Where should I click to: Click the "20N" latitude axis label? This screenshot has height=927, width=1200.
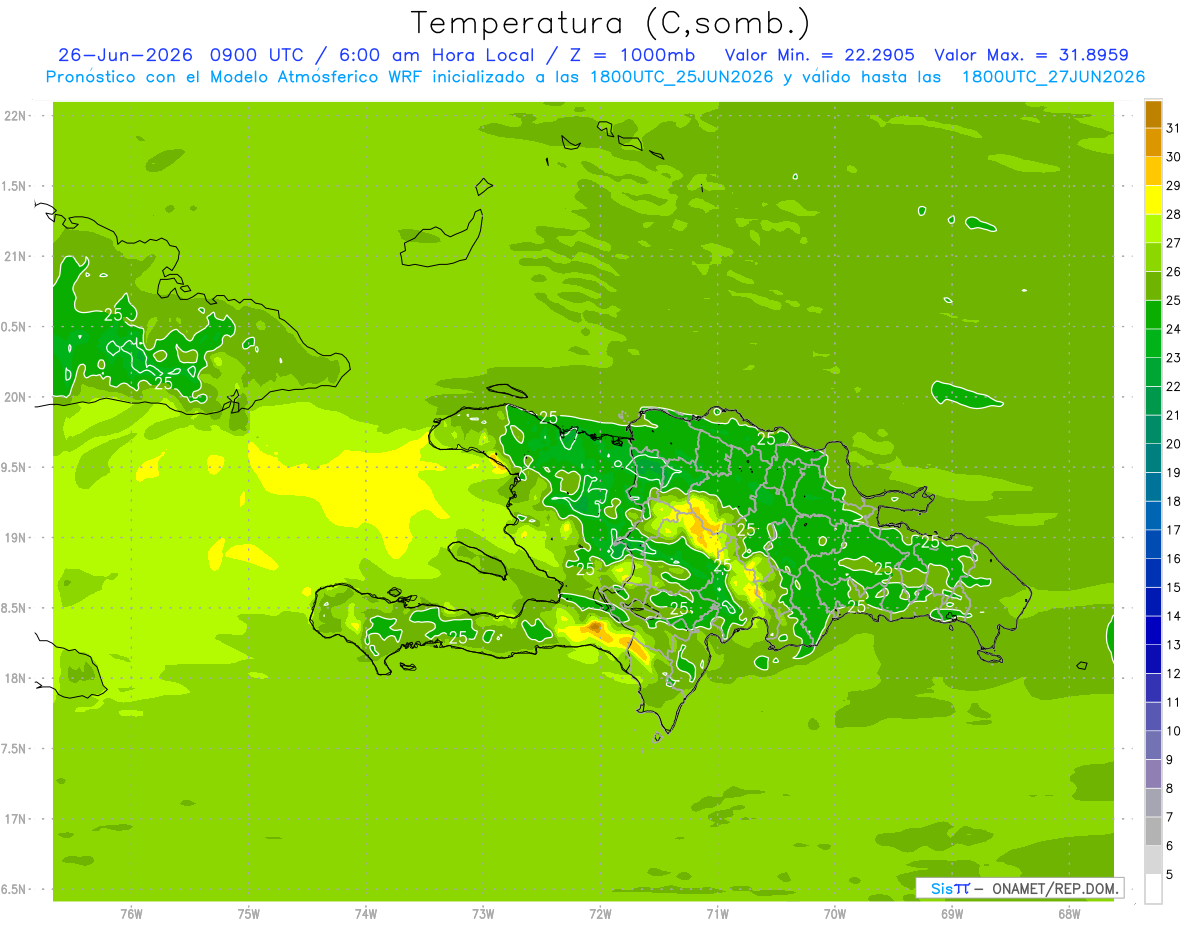point(16,397)
